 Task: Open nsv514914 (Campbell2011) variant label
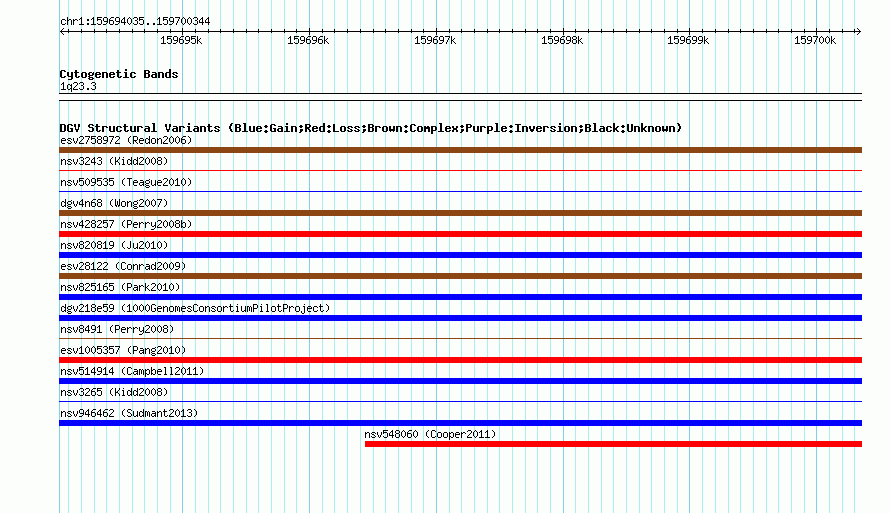pos(132,371)
